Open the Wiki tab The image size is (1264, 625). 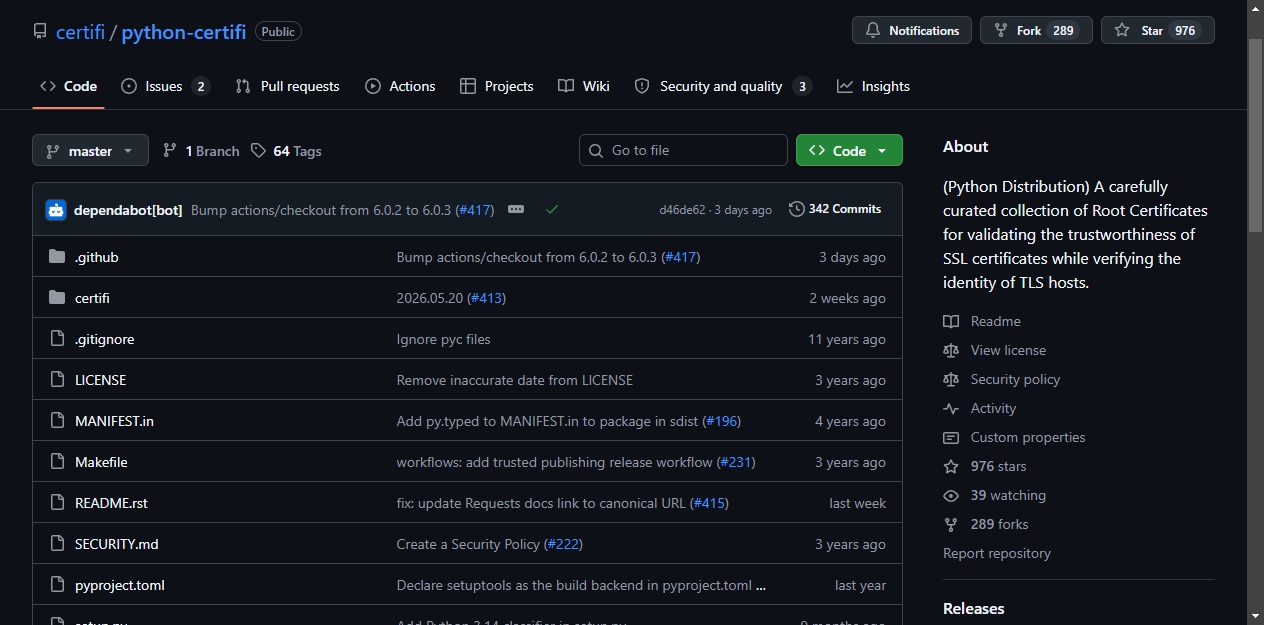(x=584, y=86)
